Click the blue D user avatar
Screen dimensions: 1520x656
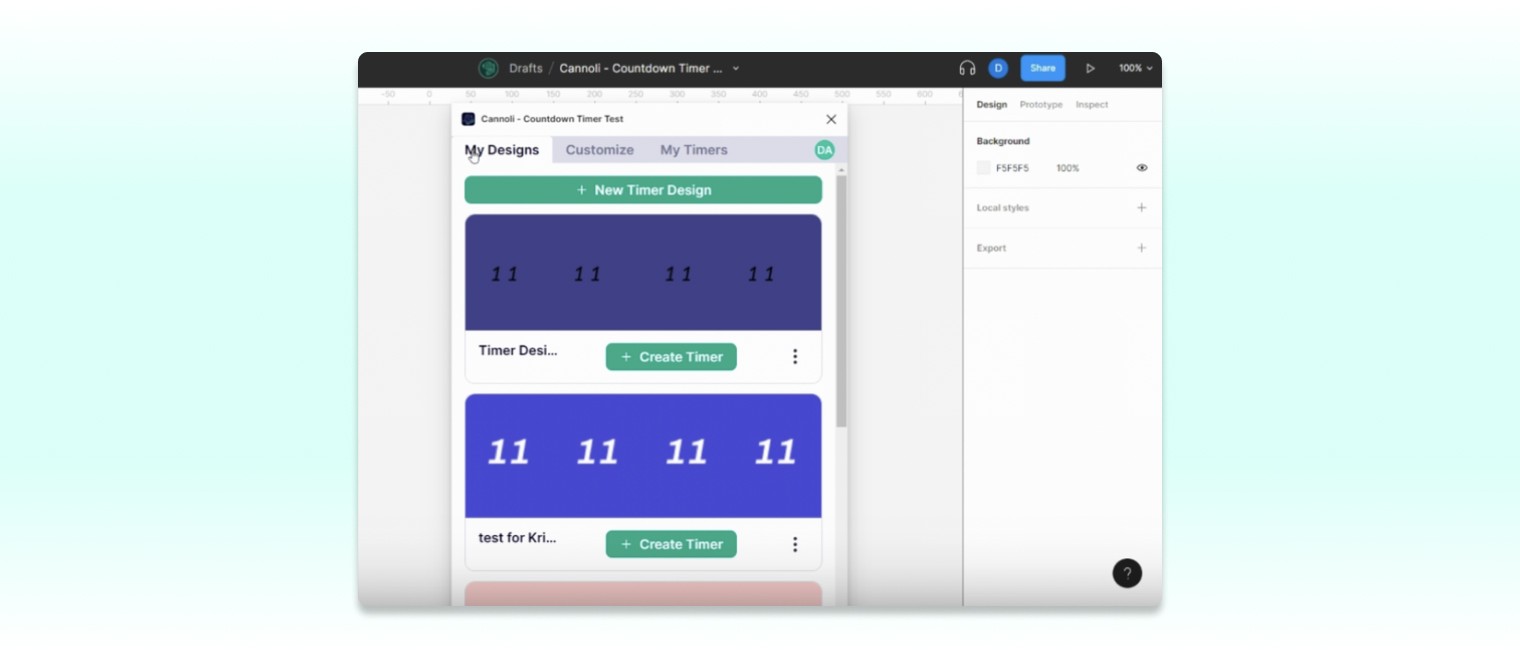[998, 68]
